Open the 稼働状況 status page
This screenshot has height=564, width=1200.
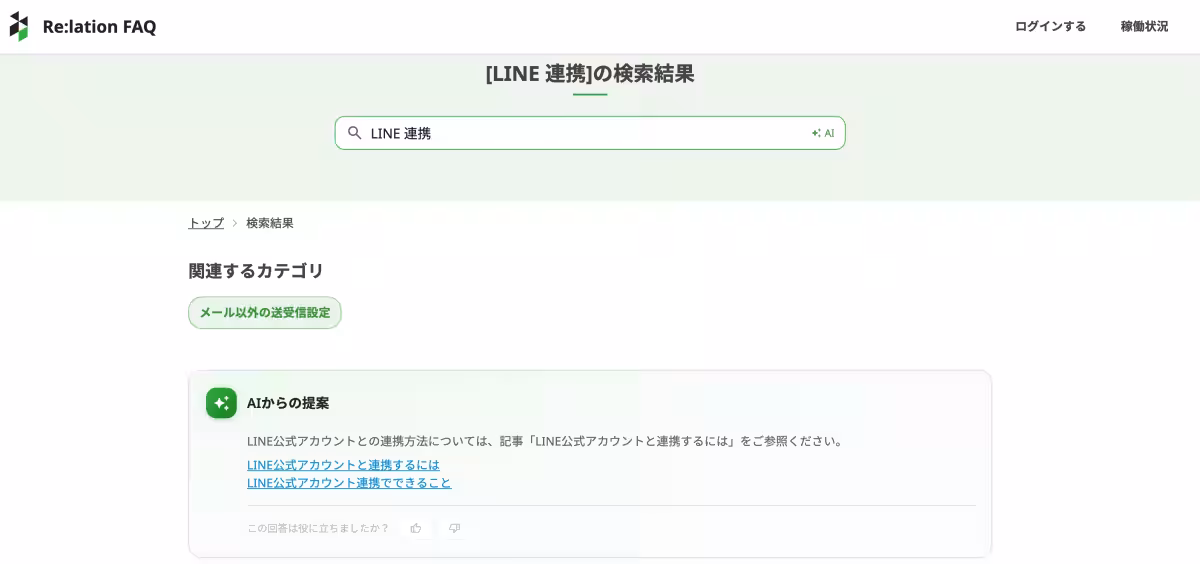coord(1144,26)
